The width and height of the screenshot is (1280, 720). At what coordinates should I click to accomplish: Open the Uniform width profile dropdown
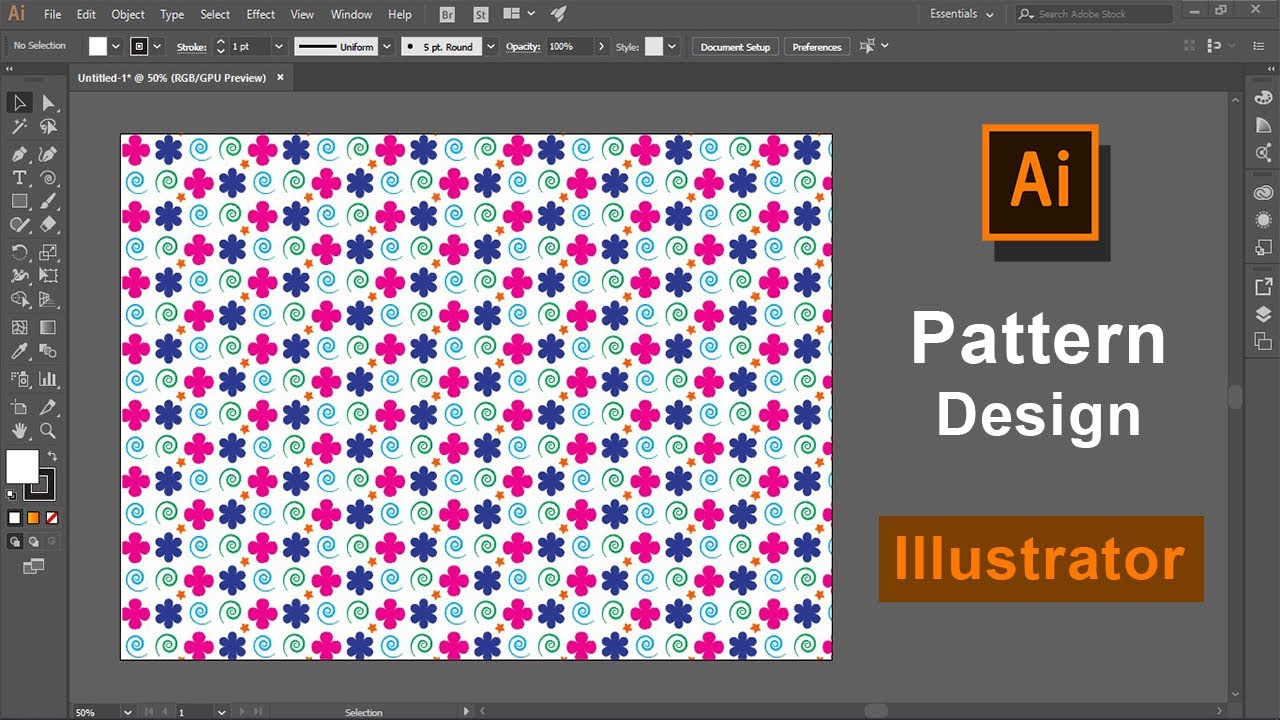(x=386, y=46)
